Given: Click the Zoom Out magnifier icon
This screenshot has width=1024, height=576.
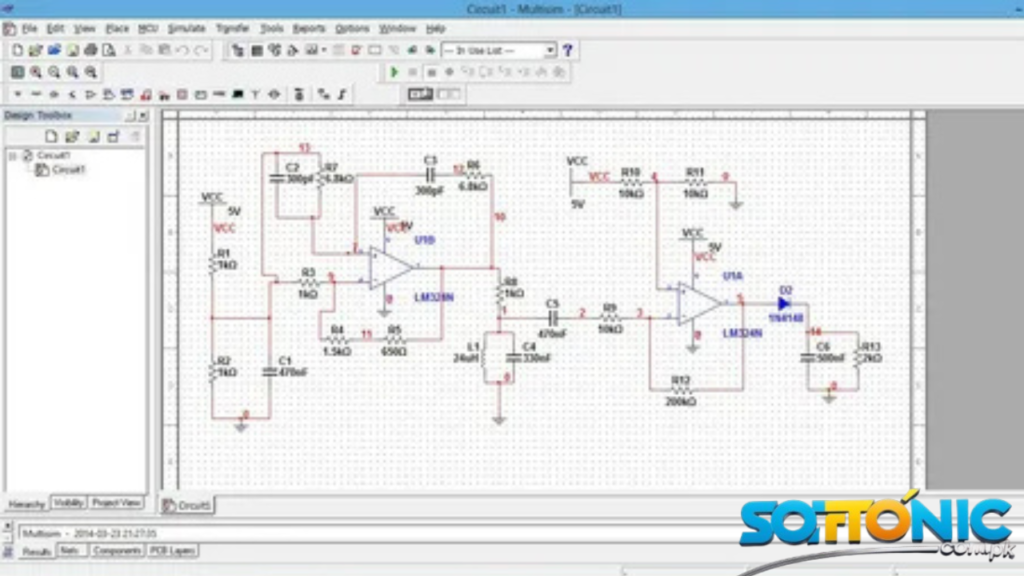Looking at the screenshot, I should 54,72.
